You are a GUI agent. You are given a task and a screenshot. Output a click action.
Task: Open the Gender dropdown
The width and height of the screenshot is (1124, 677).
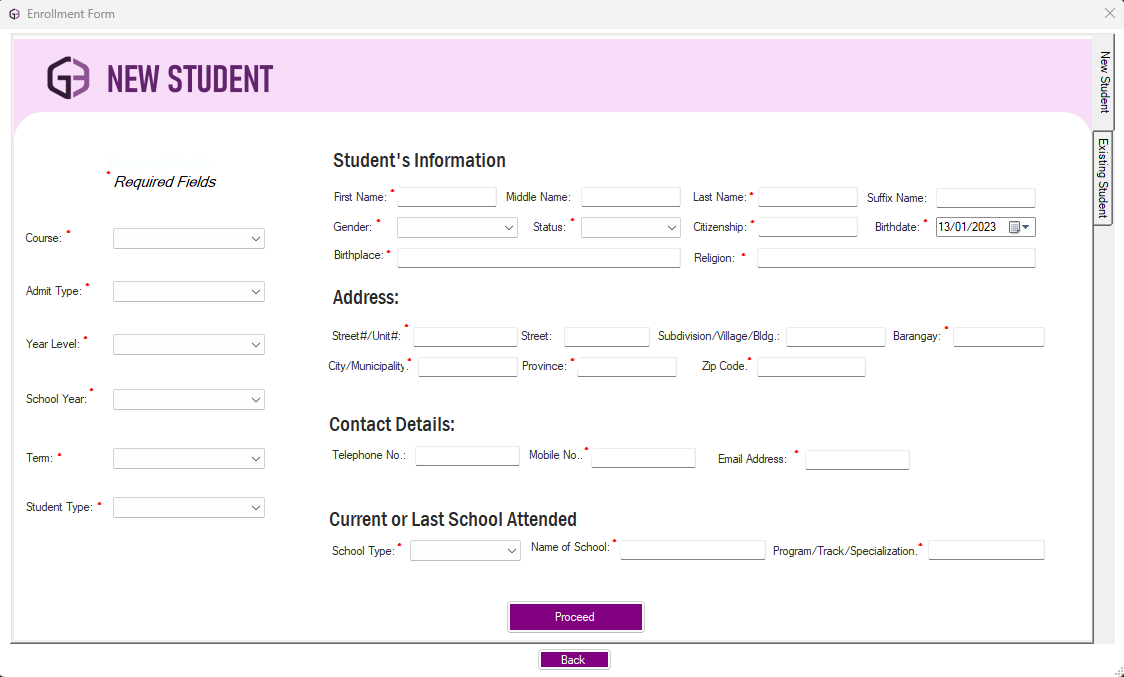pyautogui.click(x=457, y=227)
